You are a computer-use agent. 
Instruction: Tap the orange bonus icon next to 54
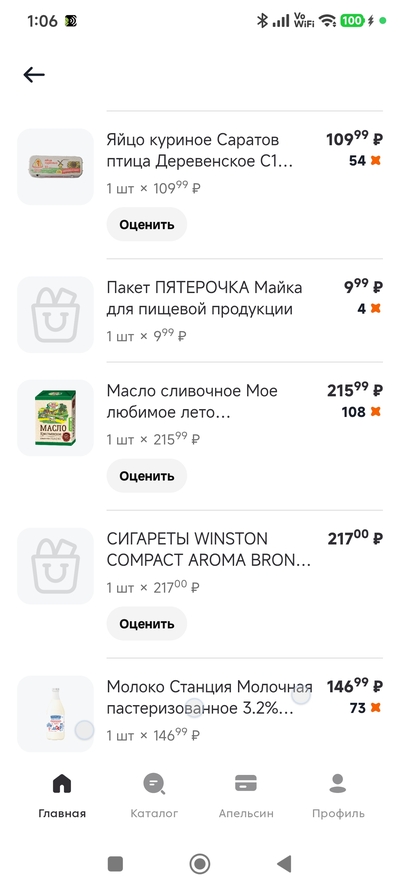point(375,160)
